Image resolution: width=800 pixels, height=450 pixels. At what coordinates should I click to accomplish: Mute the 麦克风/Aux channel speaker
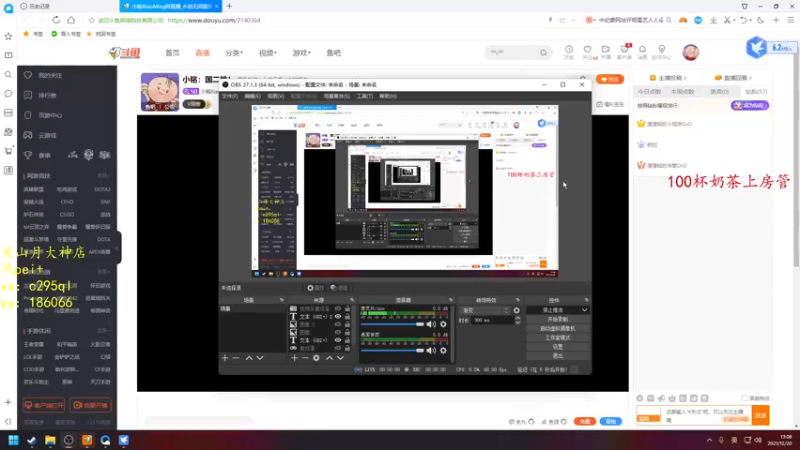tap(432, 324)
